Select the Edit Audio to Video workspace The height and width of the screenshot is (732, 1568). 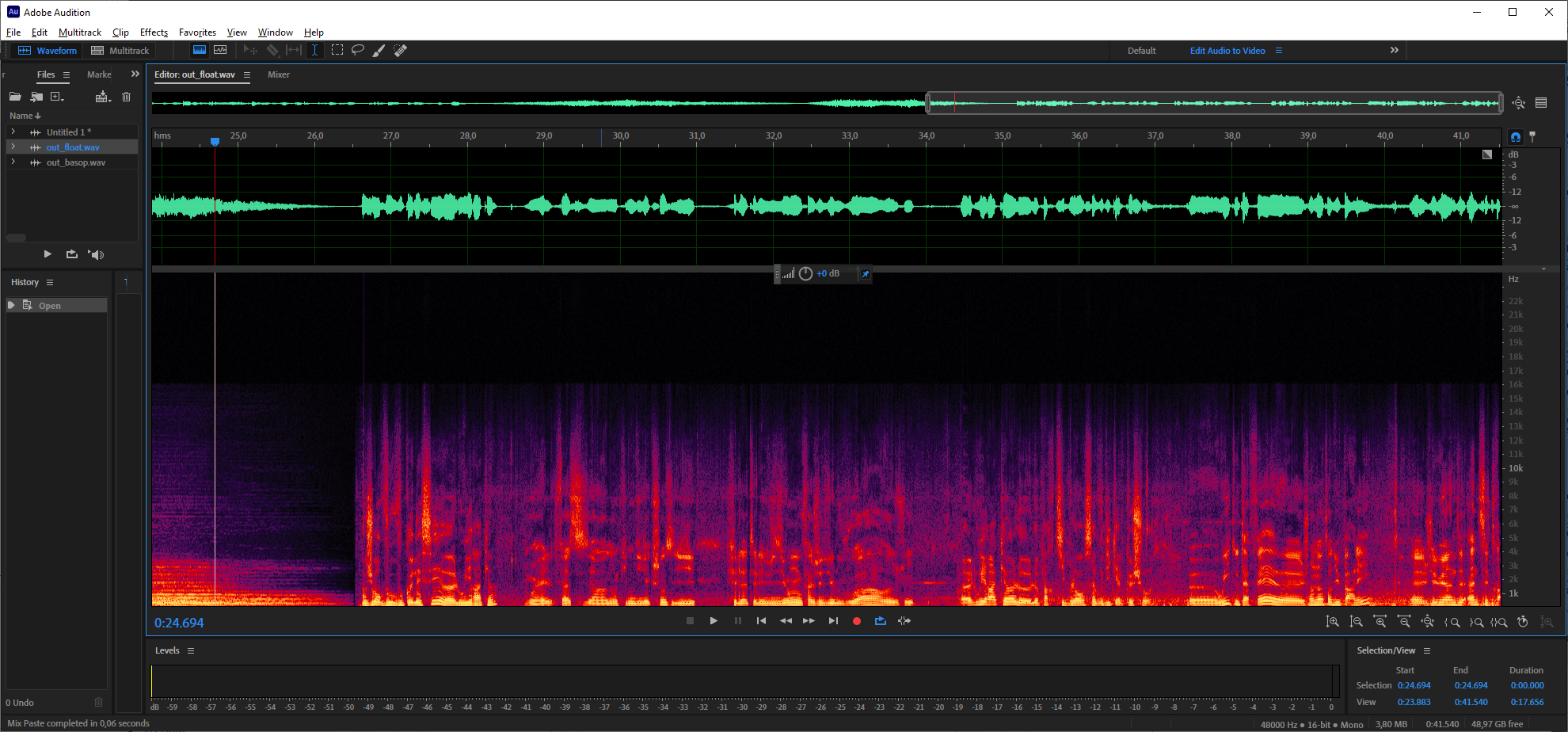click(1227, 51)
